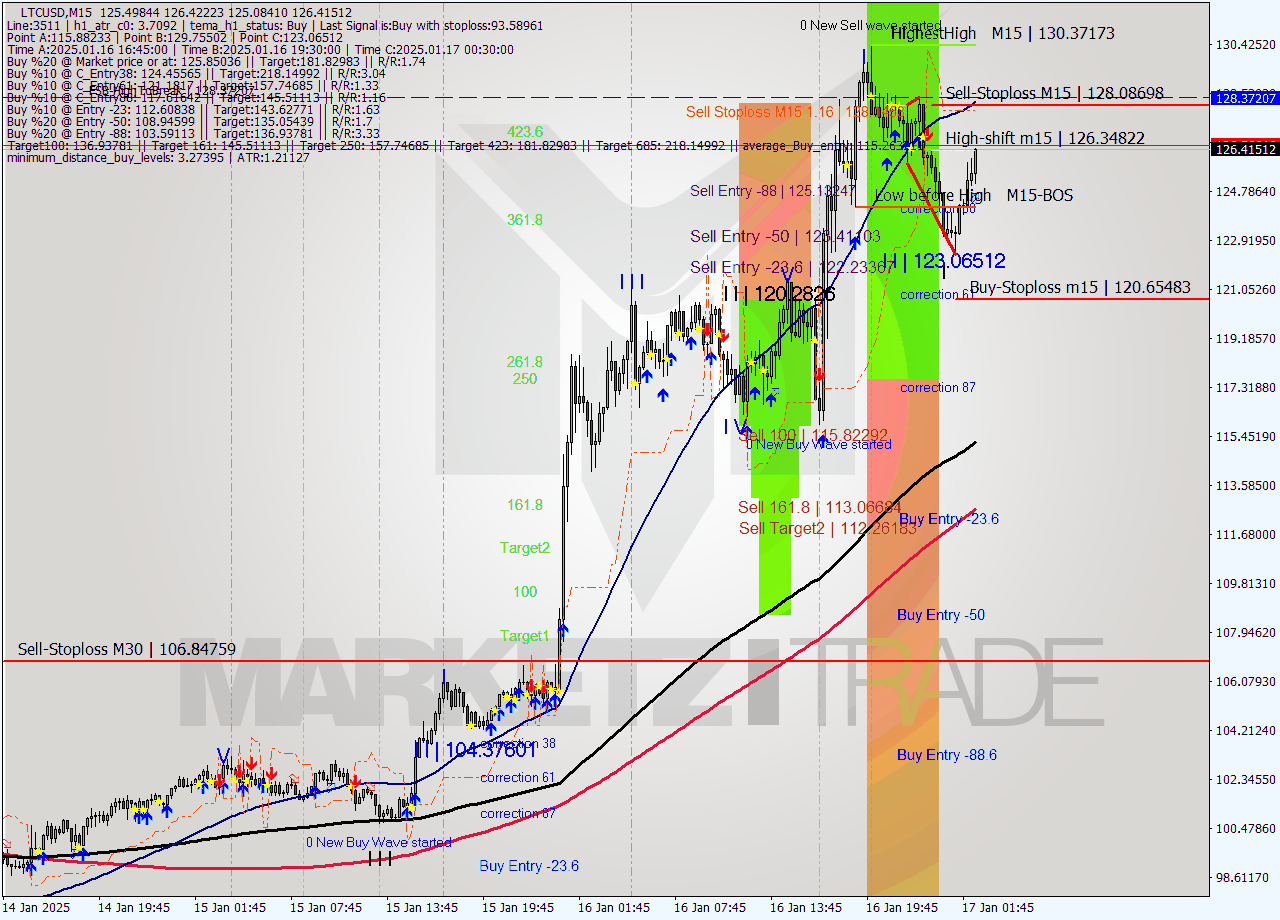Click the green Target2 label
Viewport: 1280px width, 920px height.
click(x=525, y=548)
